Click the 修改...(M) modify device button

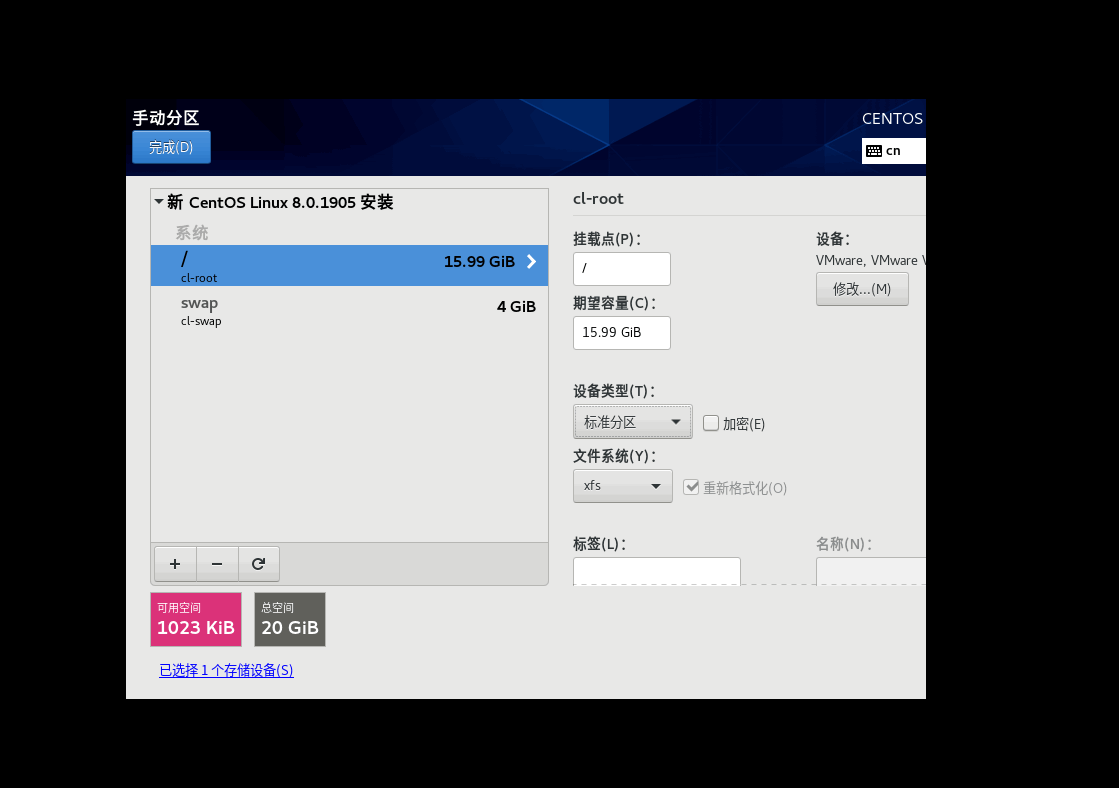pyautogui.click(x=862, y=289)
